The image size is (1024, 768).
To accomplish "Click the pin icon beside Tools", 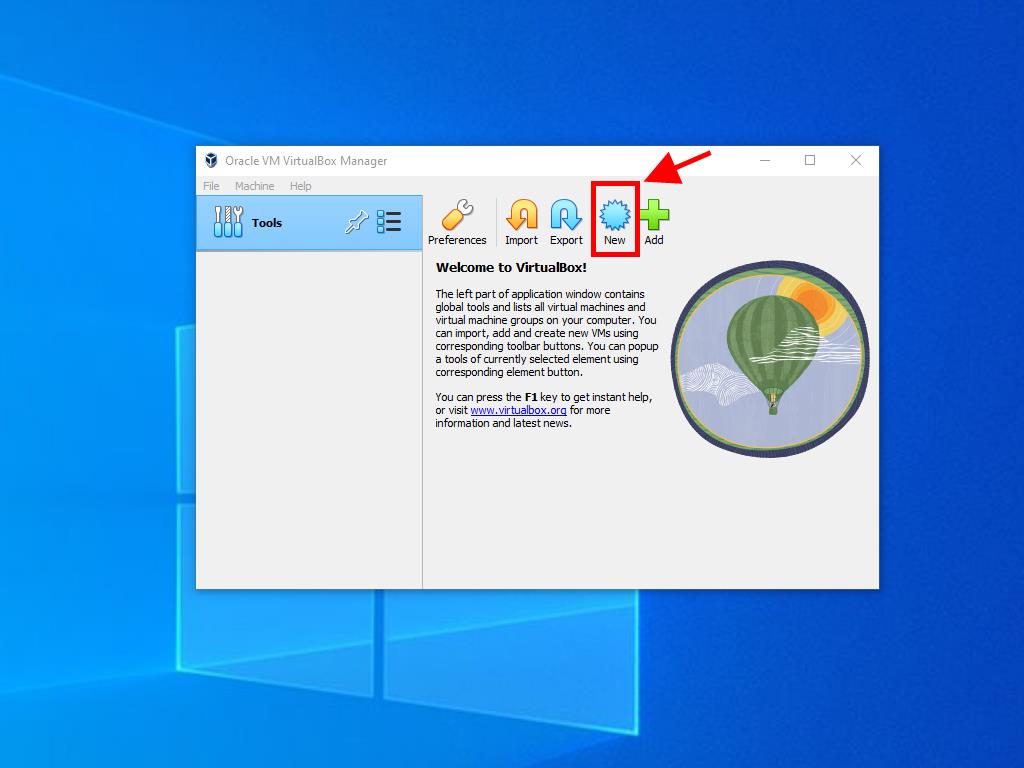I will (x=356, y=223).
